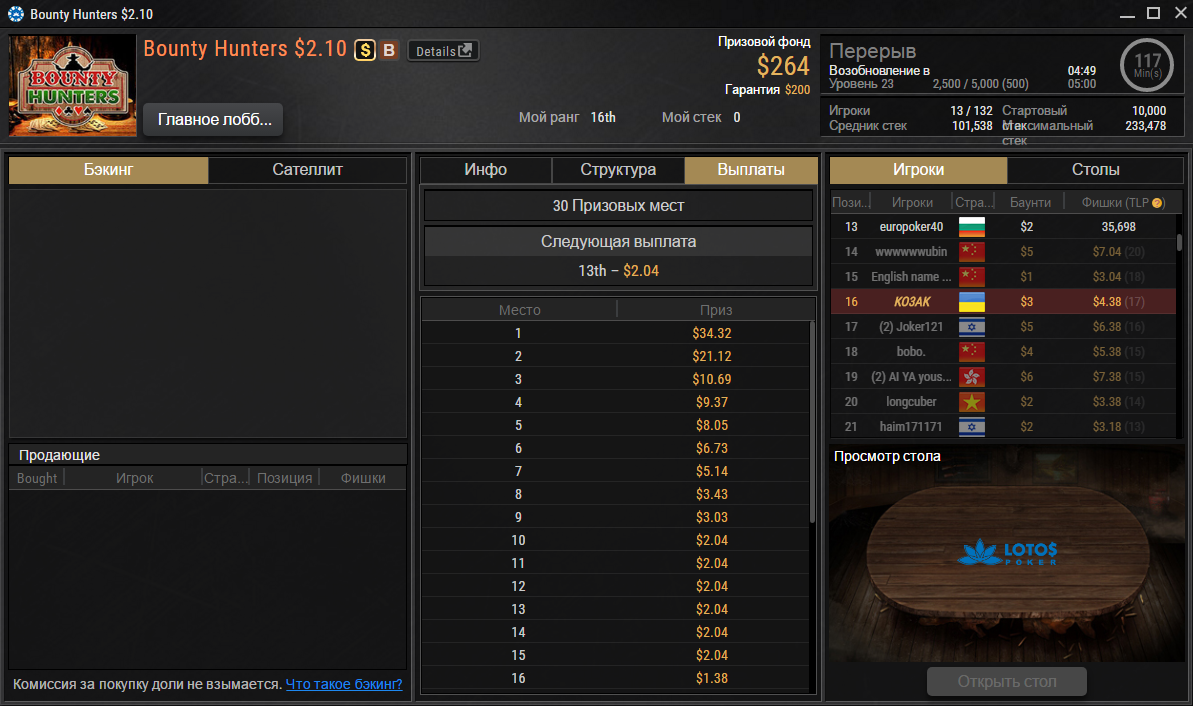This screenshot has width=1193, height=706.
Task: Click the Hong Kong flag in row 19
Action: tap(972, 377)
